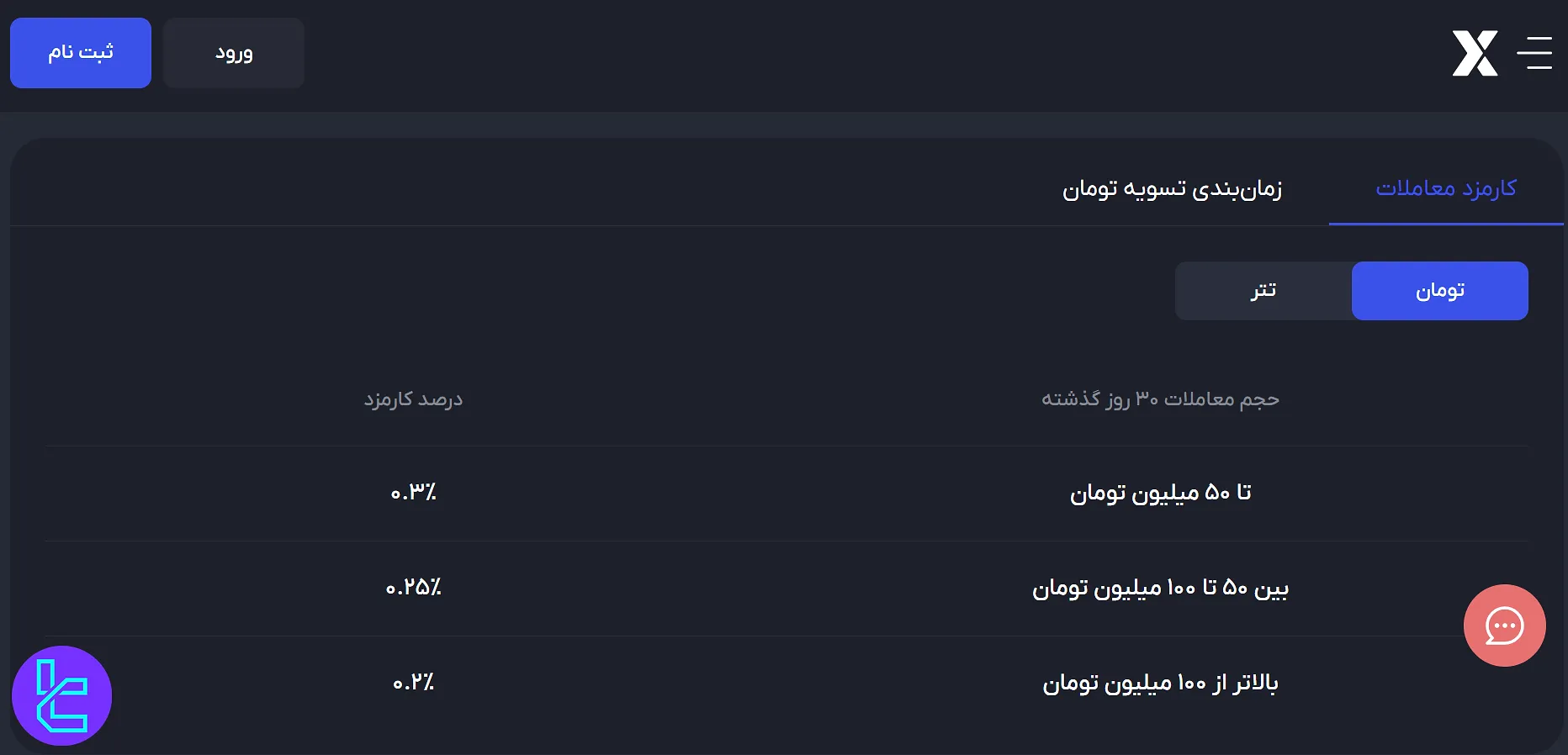Viewport: 1568px width, 755px height.
Task: Click the X symbol next to the menu
Action: tap(1475, 53)
